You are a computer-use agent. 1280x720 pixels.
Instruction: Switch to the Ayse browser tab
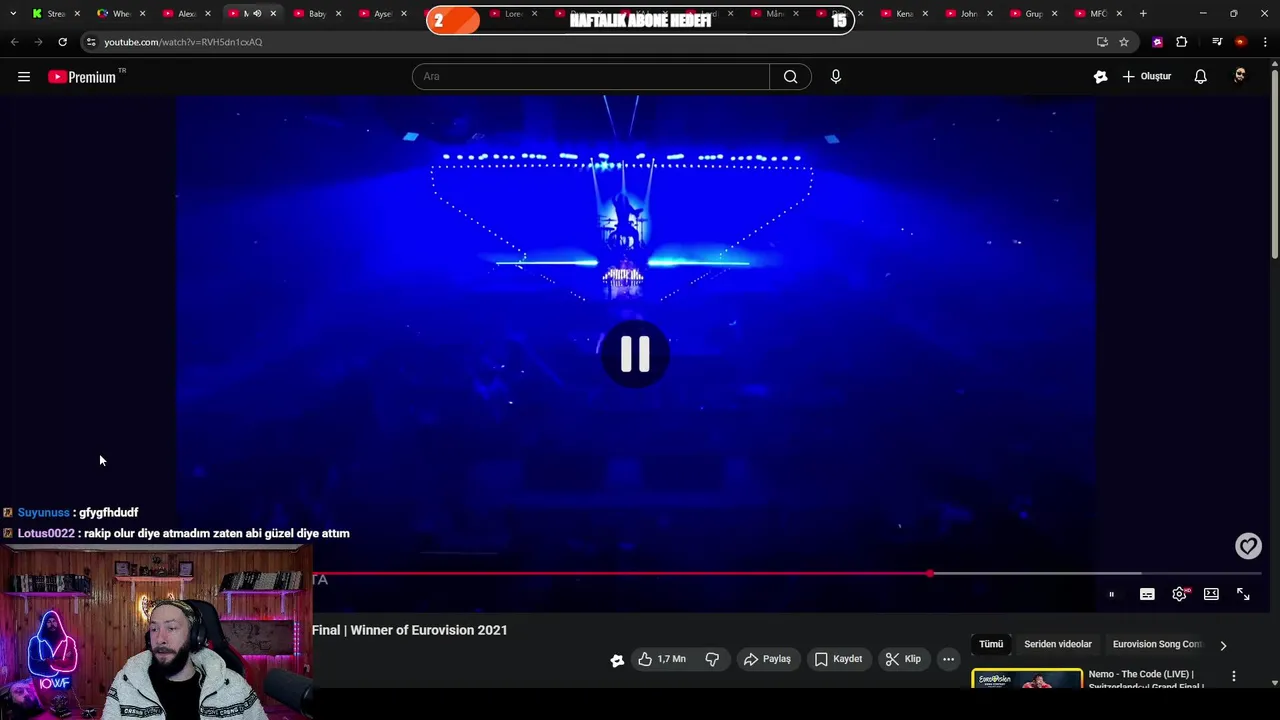[x=381, y=13]
